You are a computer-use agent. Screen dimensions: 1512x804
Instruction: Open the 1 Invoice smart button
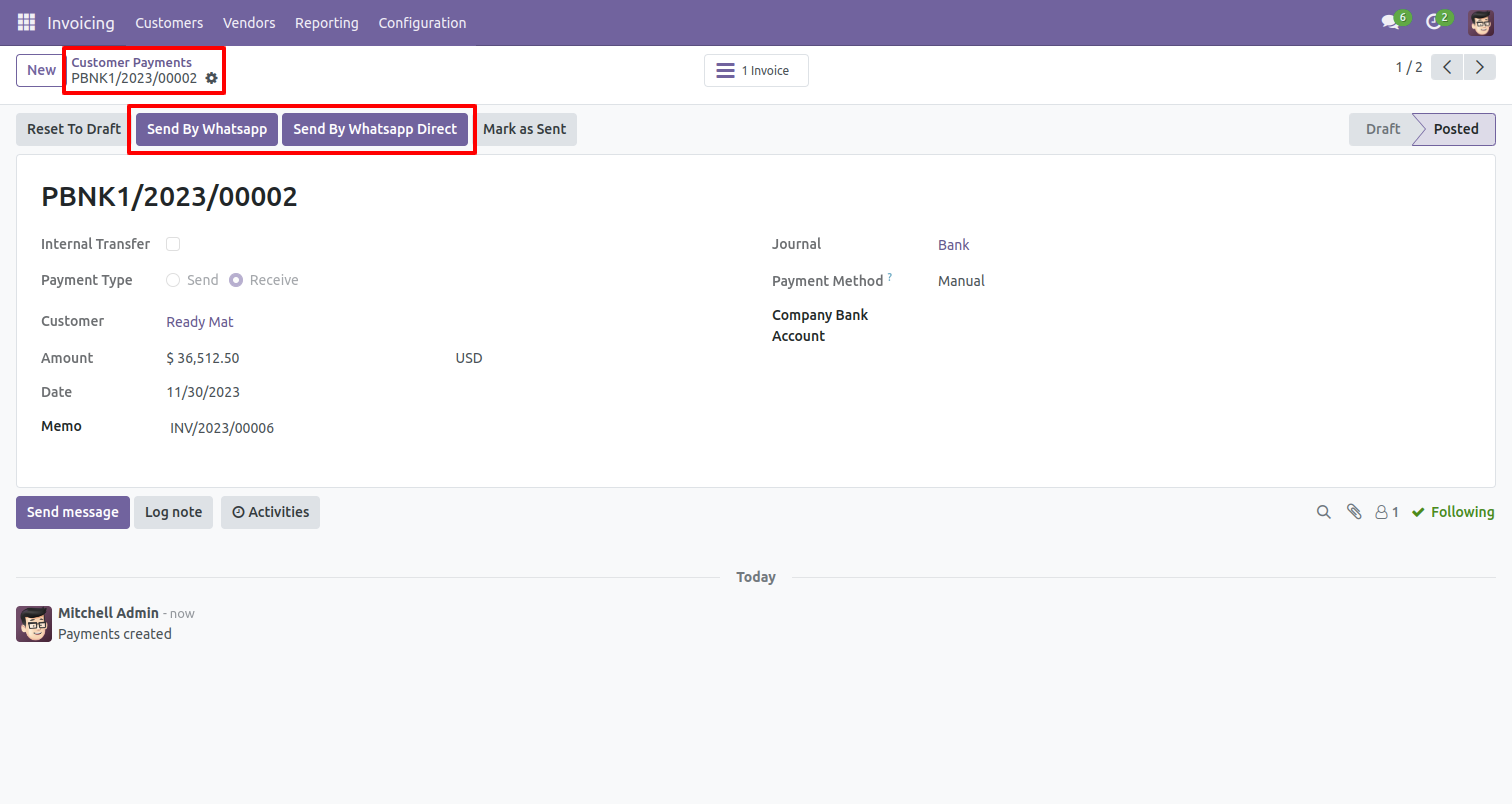tap(756, 71)
